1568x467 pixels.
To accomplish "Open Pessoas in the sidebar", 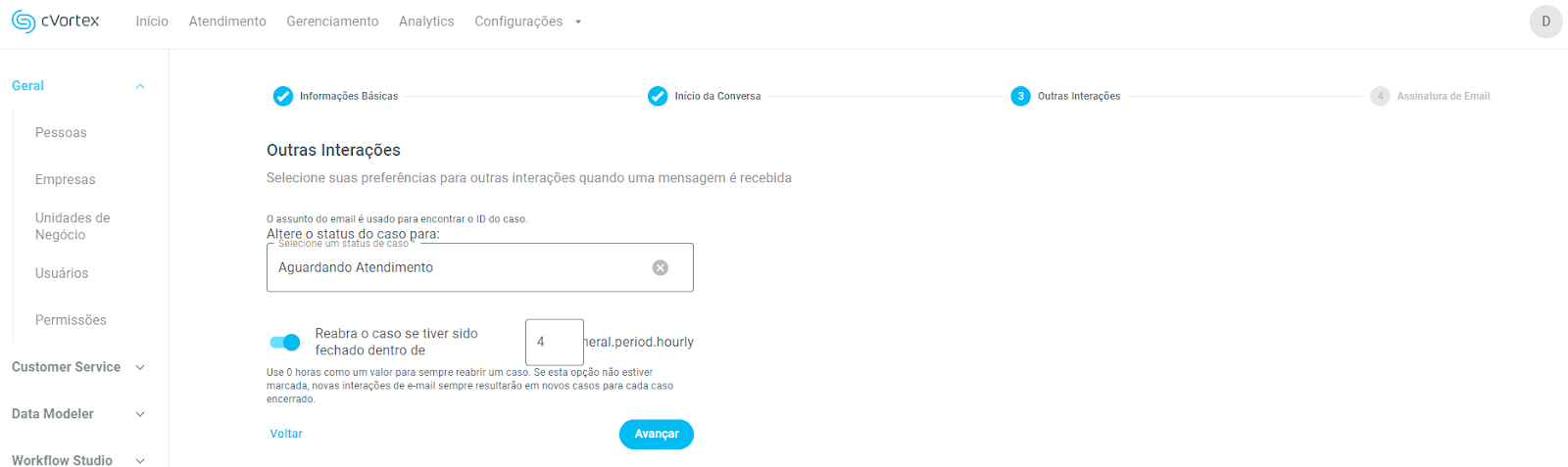I will [61, 133].
